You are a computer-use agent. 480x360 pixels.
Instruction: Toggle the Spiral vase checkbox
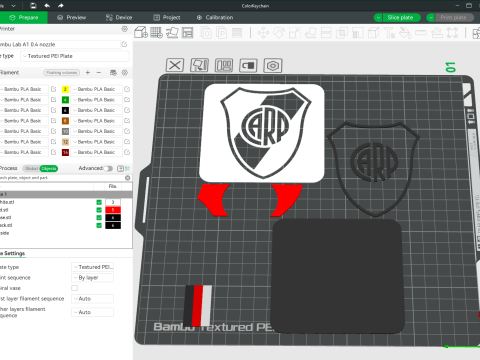[74, 288]
